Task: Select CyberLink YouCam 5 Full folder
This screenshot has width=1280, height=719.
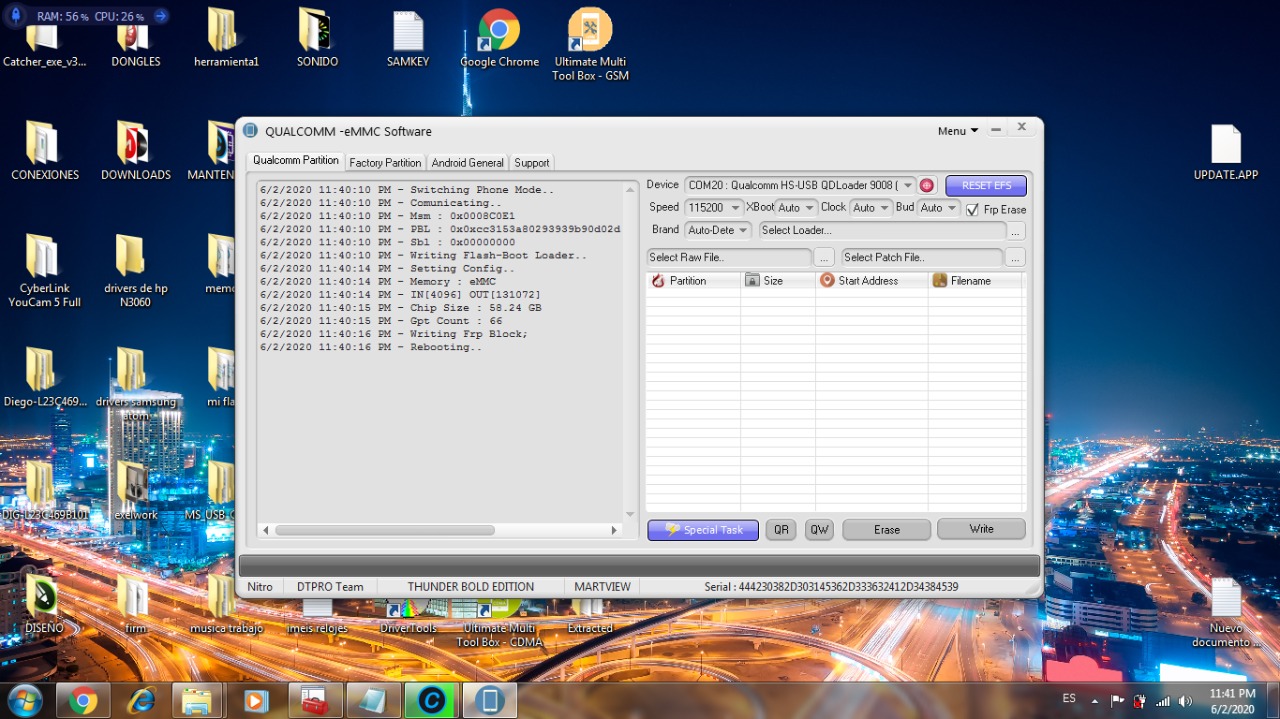Action: 44,271
